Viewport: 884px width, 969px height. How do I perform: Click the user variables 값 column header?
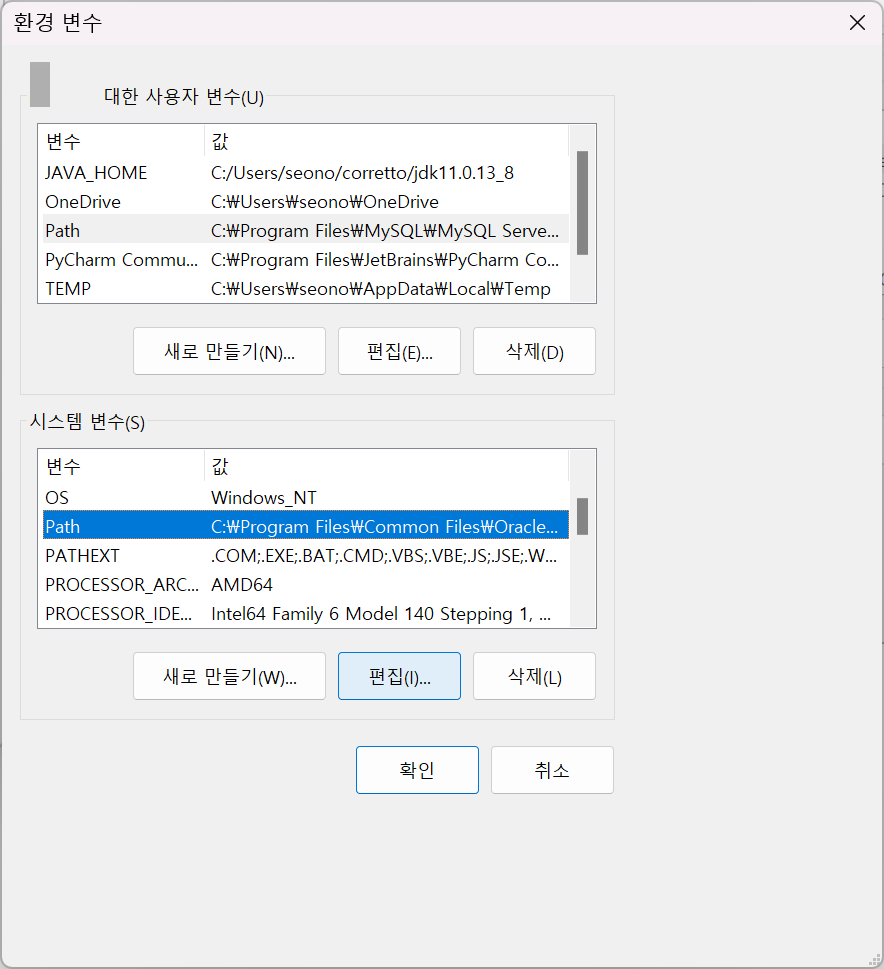[386, 142]
